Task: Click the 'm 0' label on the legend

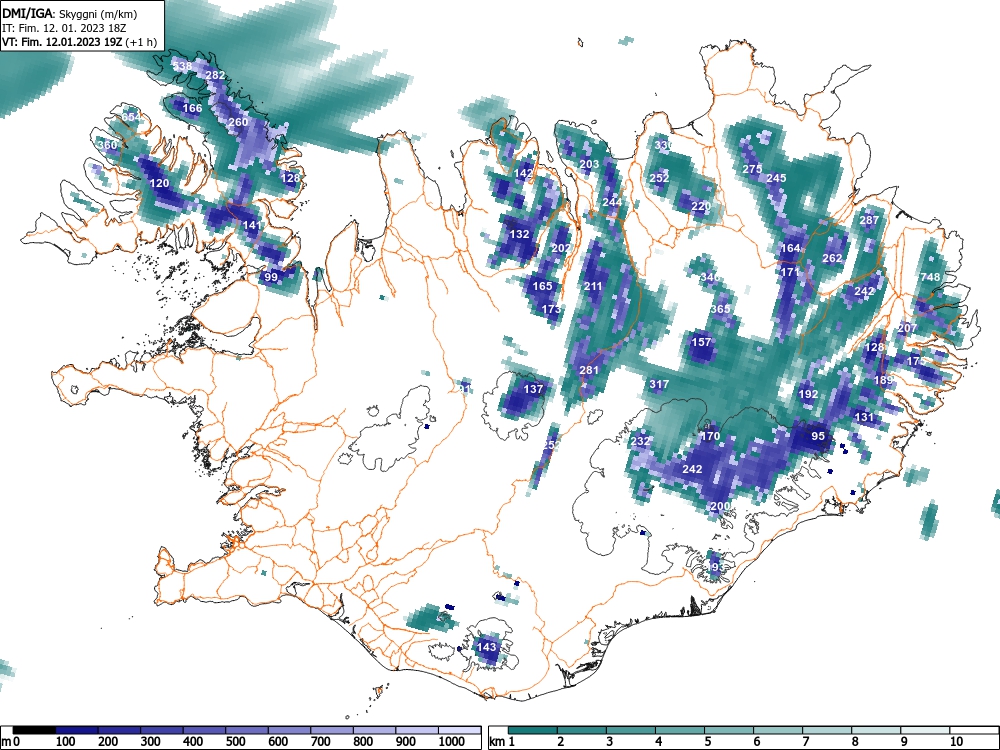Action: (10, 742)
